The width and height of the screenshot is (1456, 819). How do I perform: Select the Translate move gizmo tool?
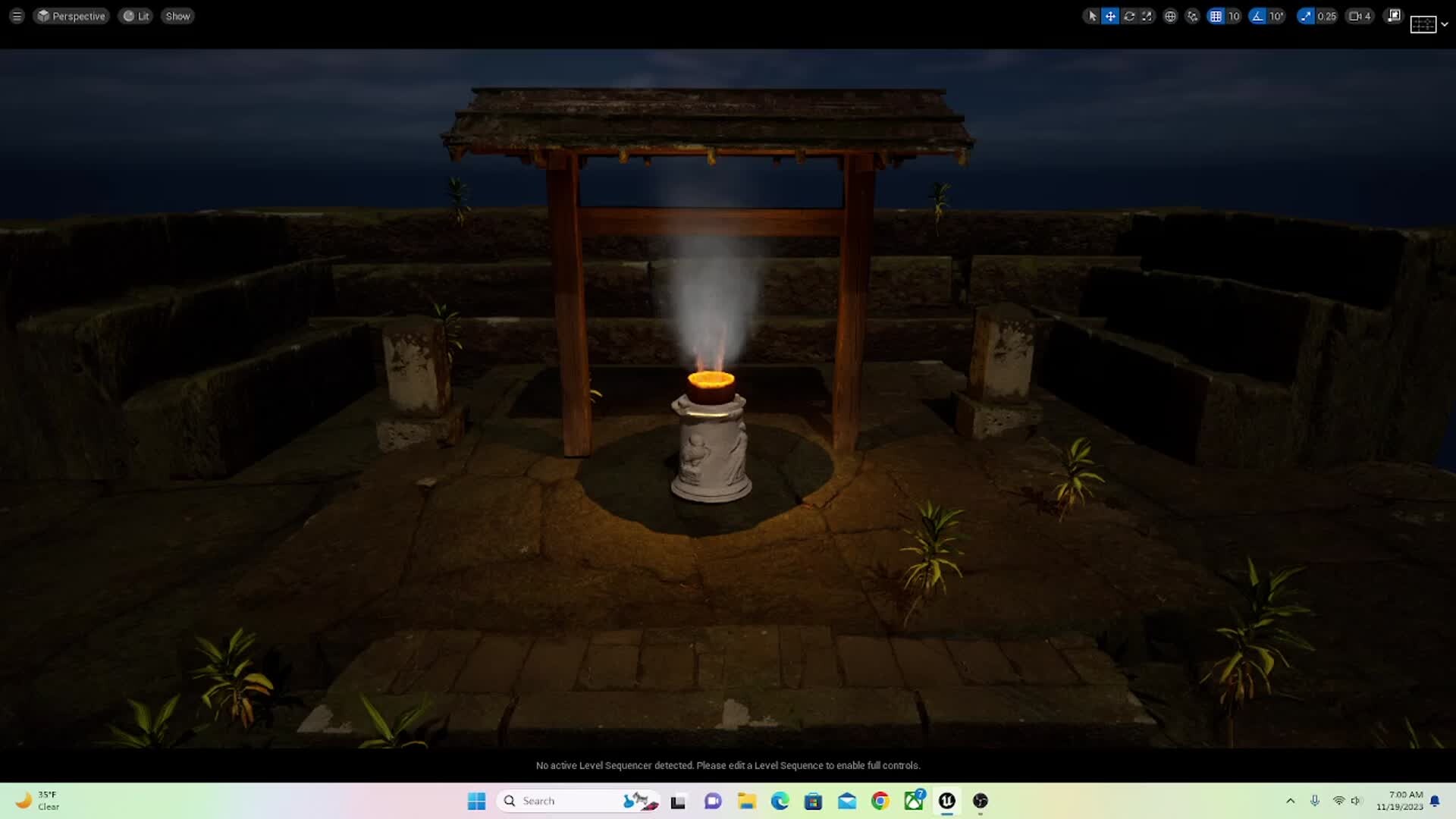(1110, 16)
